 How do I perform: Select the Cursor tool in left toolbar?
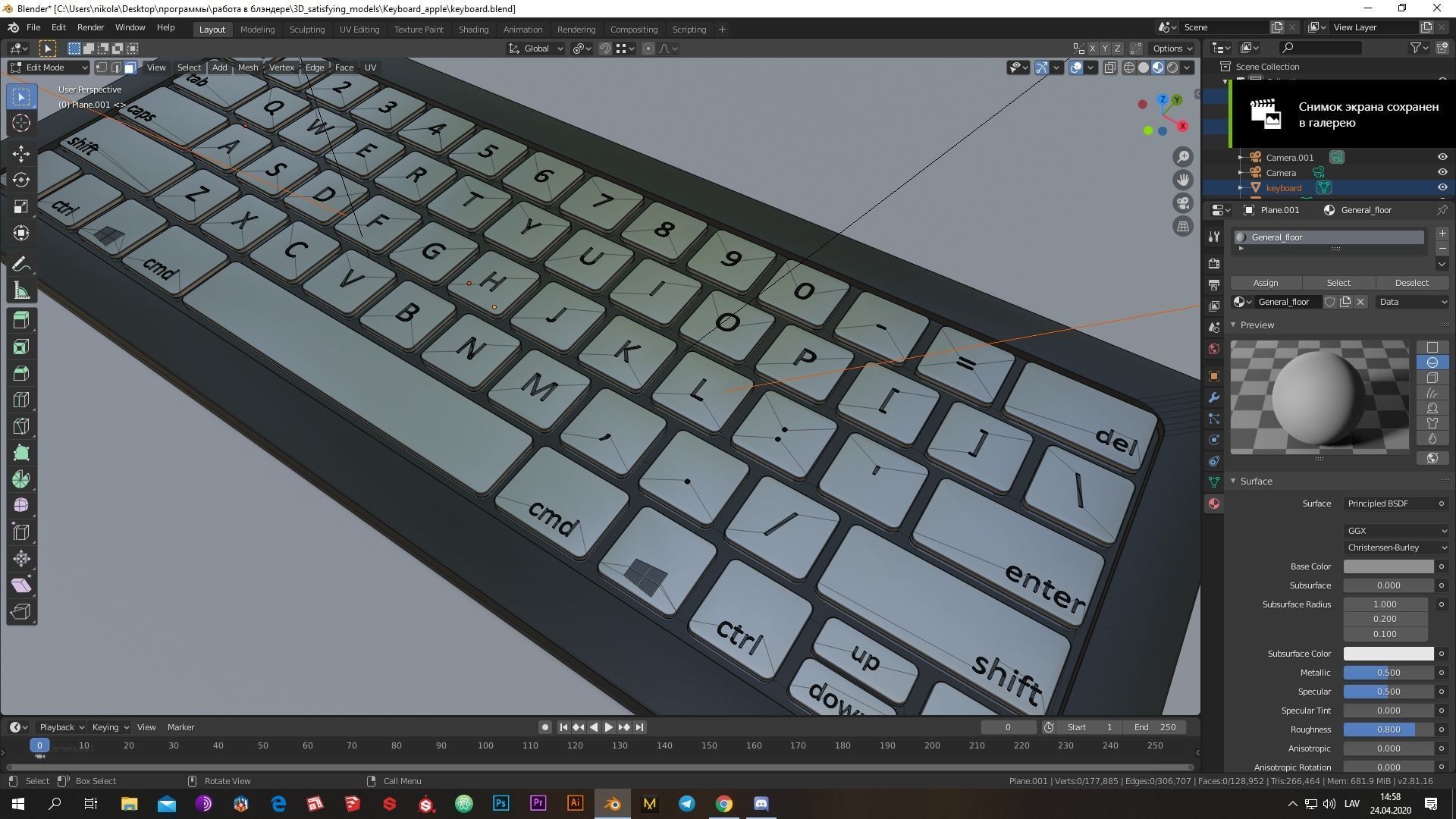pos(21,124)
